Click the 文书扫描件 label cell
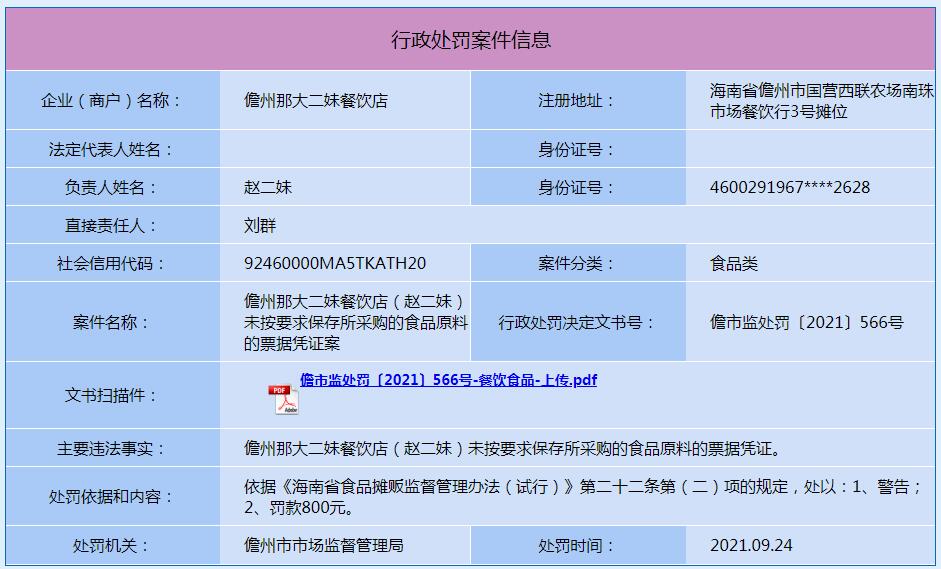 tap(112, 396)
